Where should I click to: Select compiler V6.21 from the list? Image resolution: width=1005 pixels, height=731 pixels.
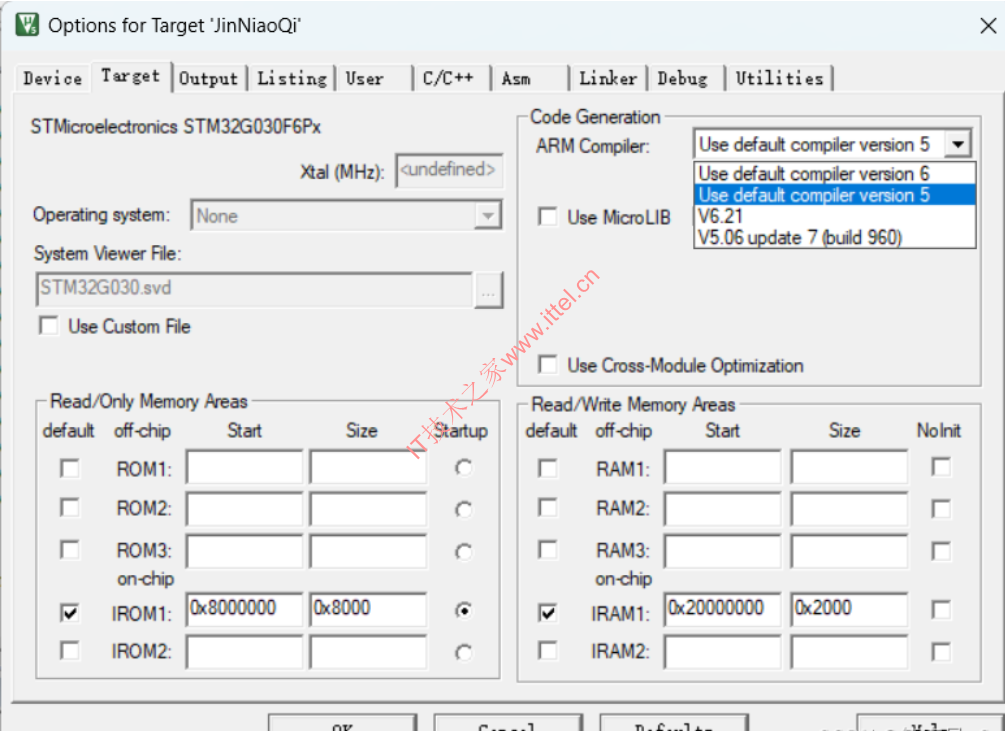[x=835, y=217]
